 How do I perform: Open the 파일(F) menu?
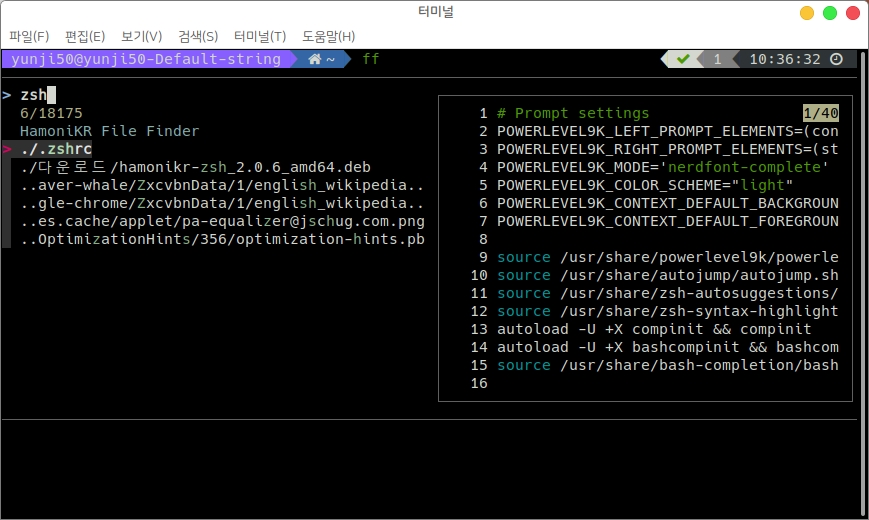pyautogui.click(x=29, y=36)
